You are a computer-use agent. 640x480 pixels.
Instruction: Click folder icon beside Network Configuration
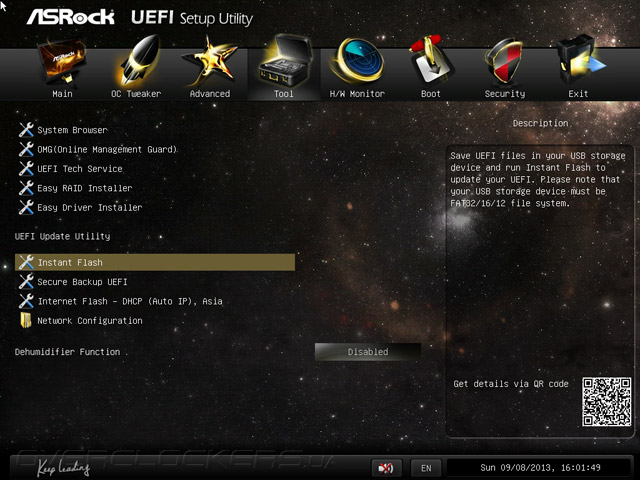click(x=26, y=320)
